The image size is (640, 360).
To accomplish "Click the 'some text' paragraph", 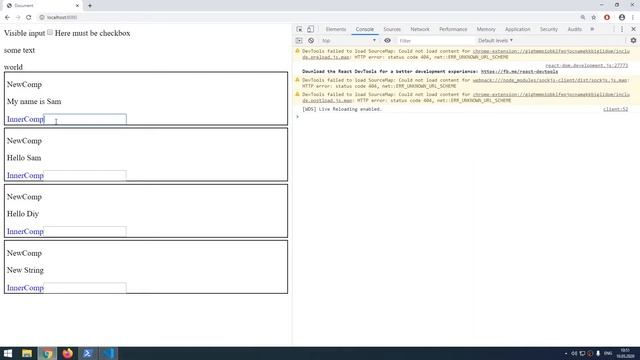I will pyautogui.click(x=19, y=50).
